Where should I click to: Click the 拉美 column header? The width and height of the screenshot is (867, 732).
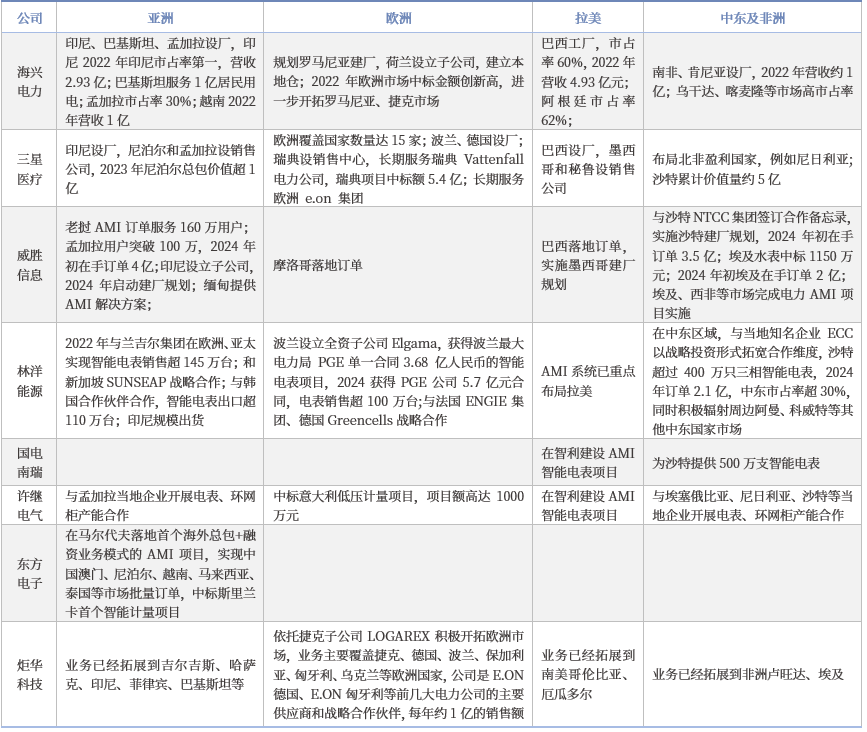[x=588, y=18]
